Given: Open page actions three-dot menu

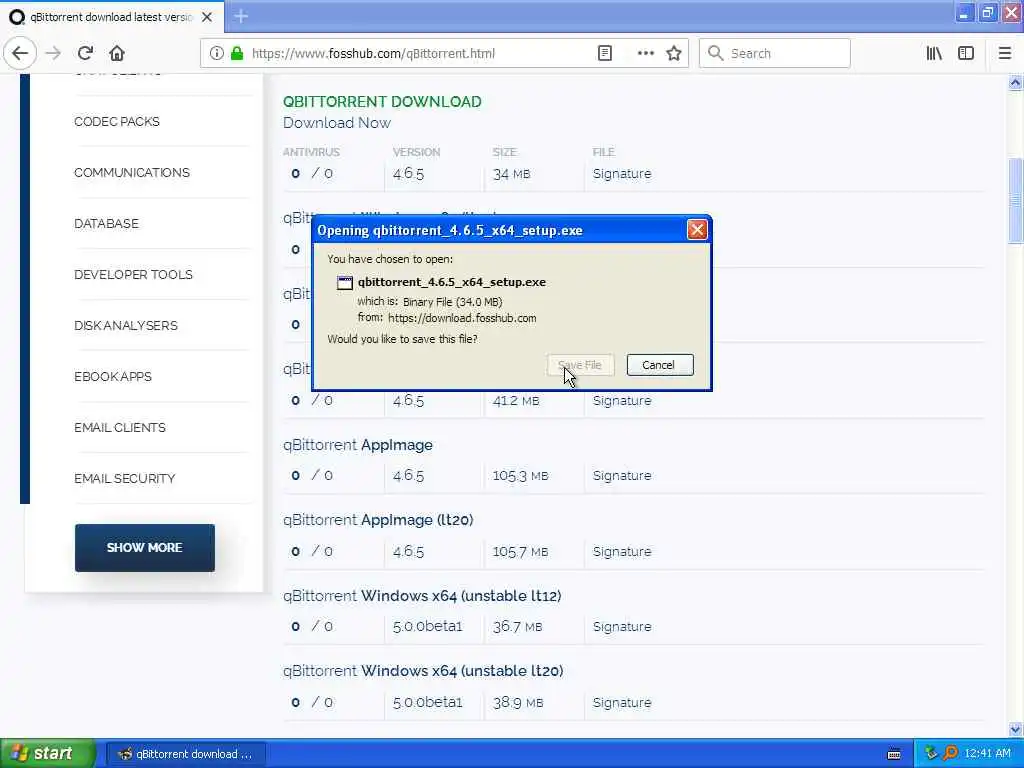Looking at the screenshot, I should [645, 53].
